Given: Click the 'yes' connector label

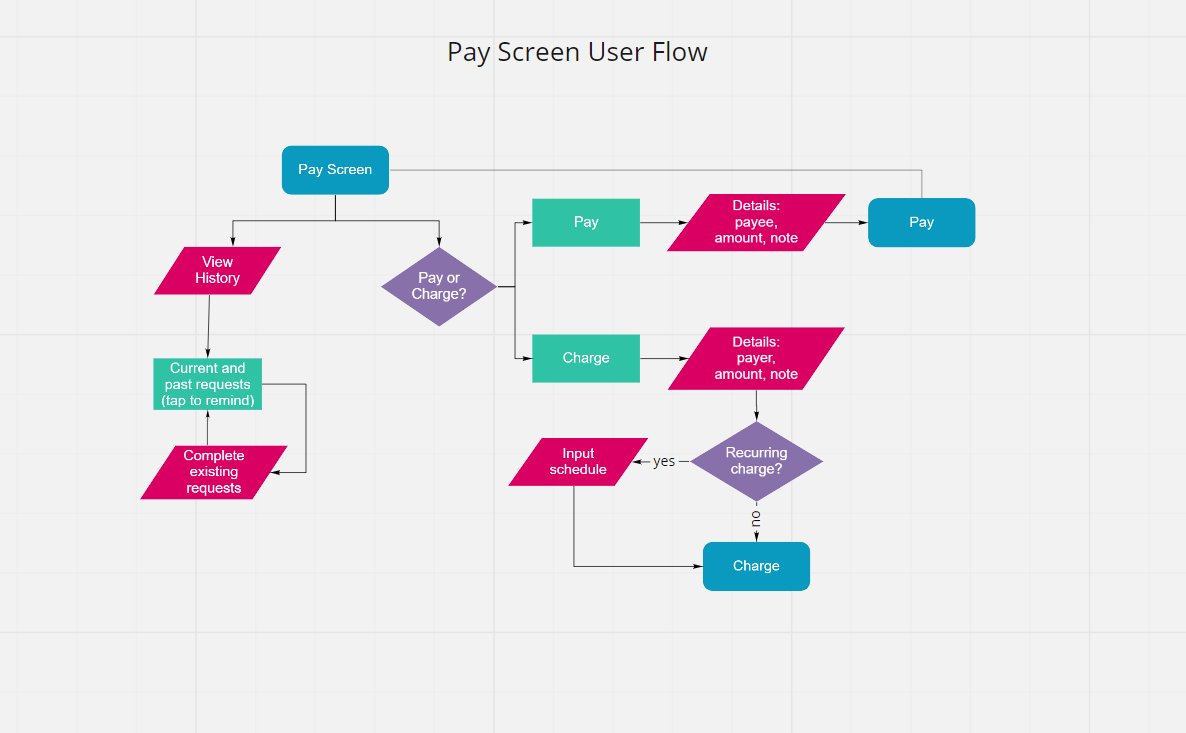Looking at the screenshot, I should (663, 461).
